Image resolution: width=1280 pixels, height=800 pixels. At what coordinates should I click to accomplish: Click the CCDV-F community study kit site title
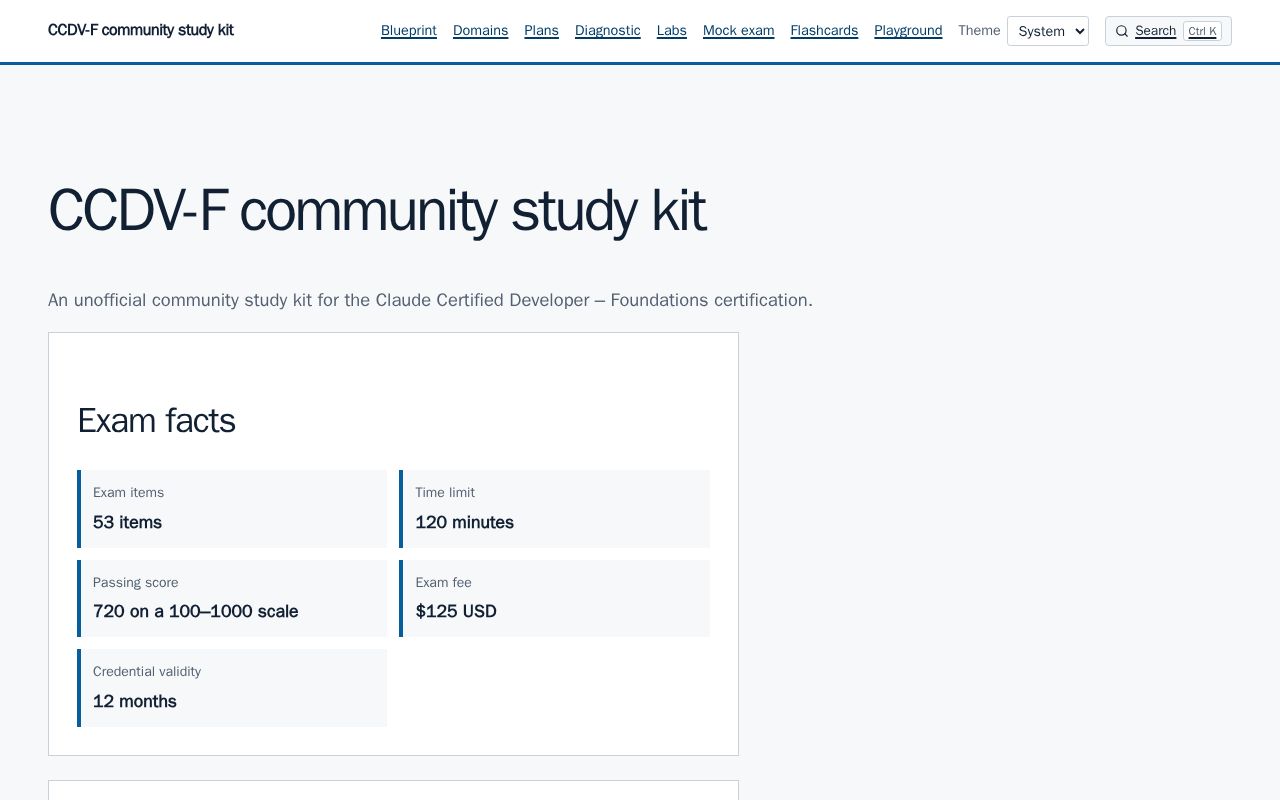click(141, 30)
